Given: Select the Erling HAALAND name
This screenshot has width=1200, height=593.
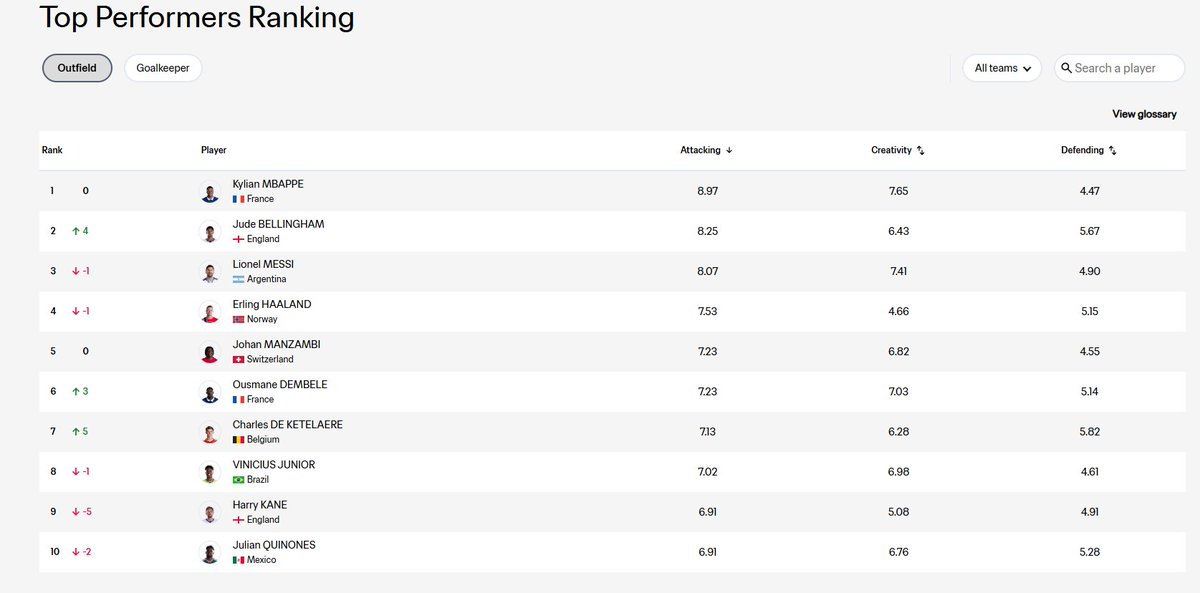Looking at the screenshot, I should click(272, 304).
